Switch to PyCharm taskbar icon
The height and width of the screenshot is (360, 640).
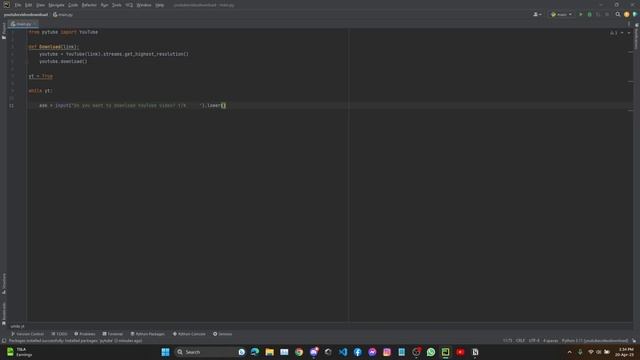point(446,352)
